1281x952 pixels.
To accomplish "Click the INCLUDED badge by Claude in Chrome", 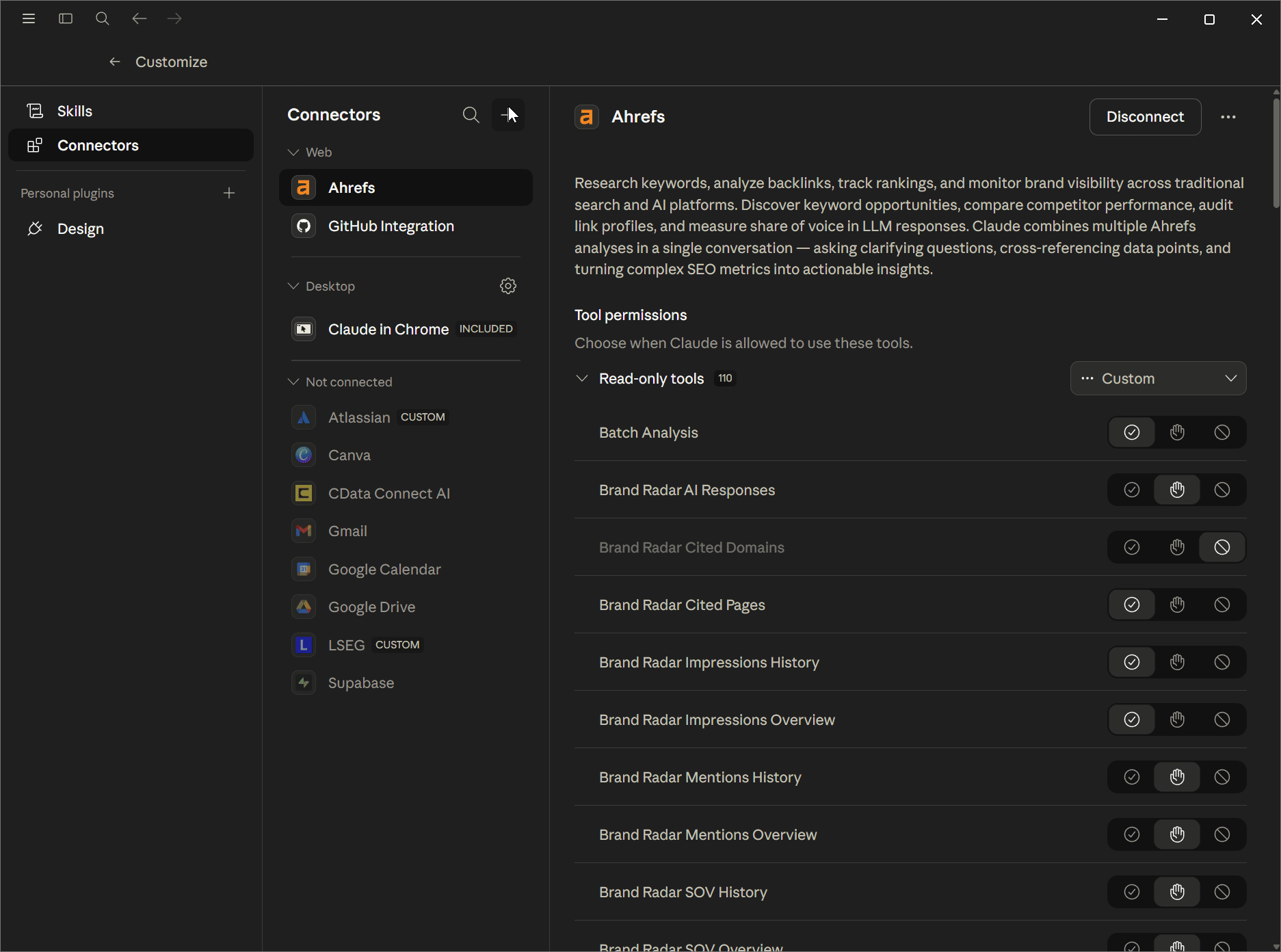I will [x=486, y=329].
